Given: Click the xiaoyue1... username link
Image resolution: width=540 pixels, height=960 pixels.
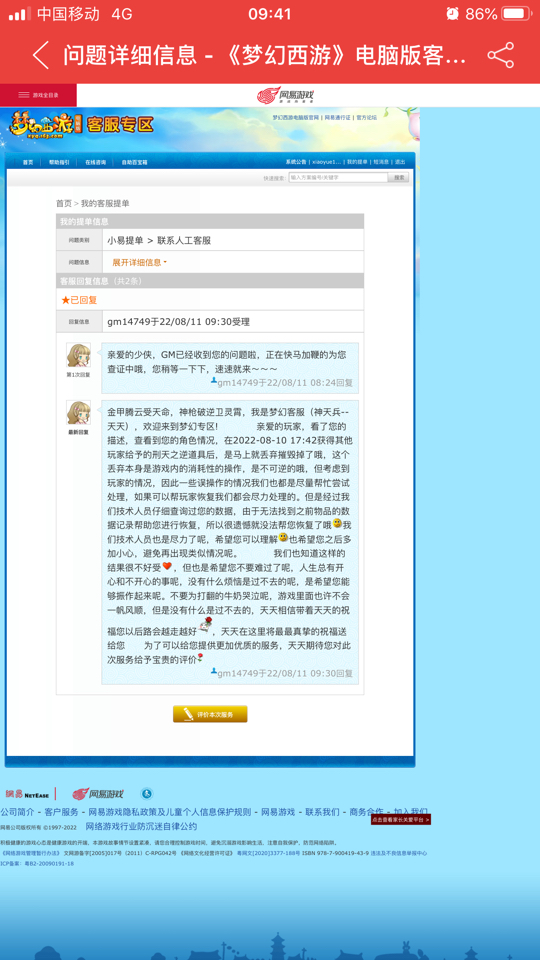Looking at the screenshot, I should (x=327, y=162).
